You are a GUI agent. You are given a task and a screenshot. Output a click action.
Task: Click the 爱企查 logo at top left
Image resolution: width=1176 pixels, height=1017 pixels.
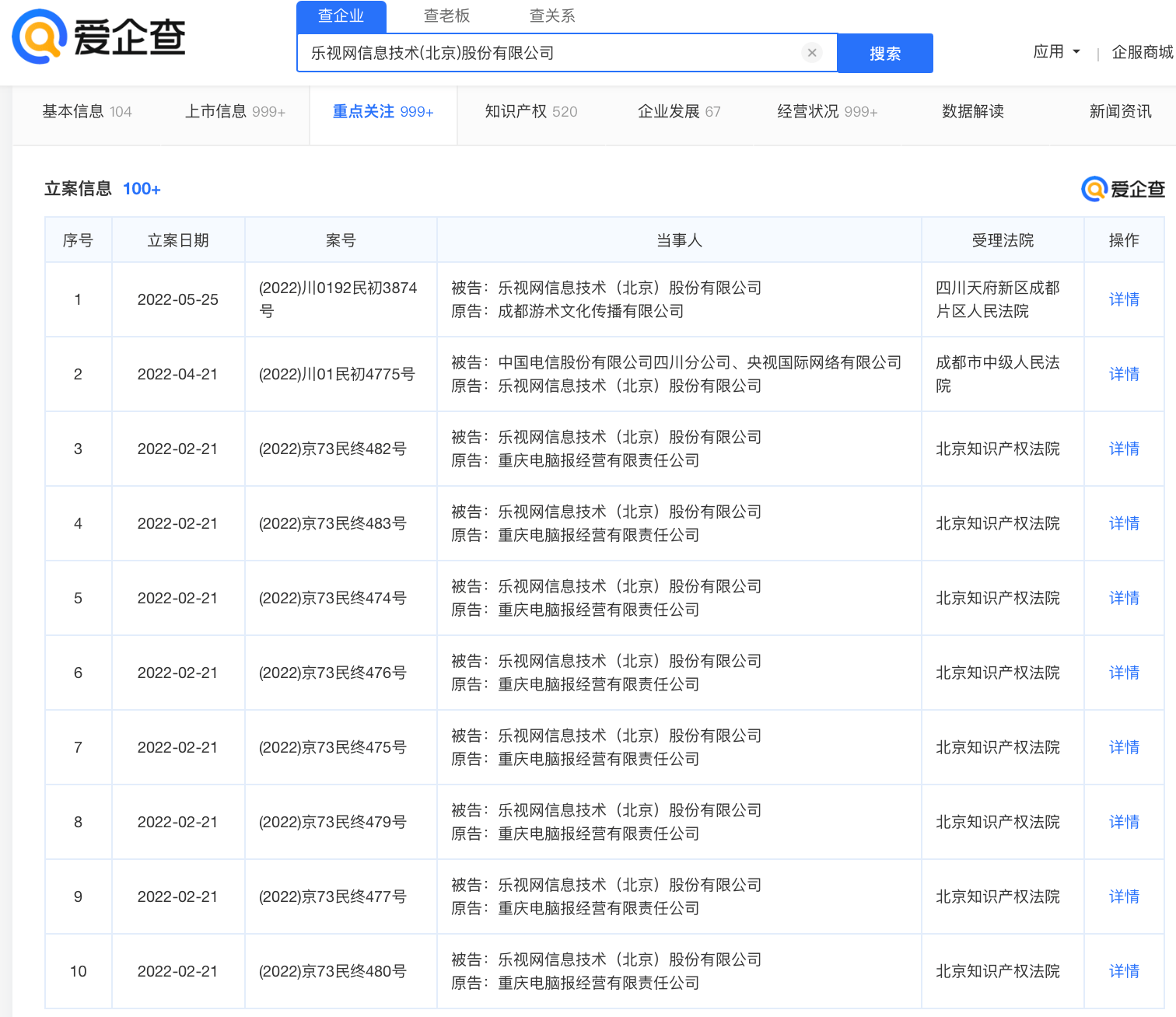point(99,37)
